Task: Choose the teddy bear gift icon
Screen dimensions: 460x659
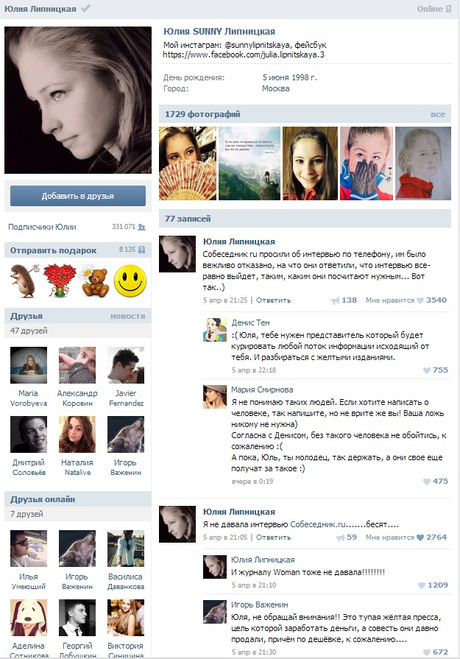Action: coord(94,281)
